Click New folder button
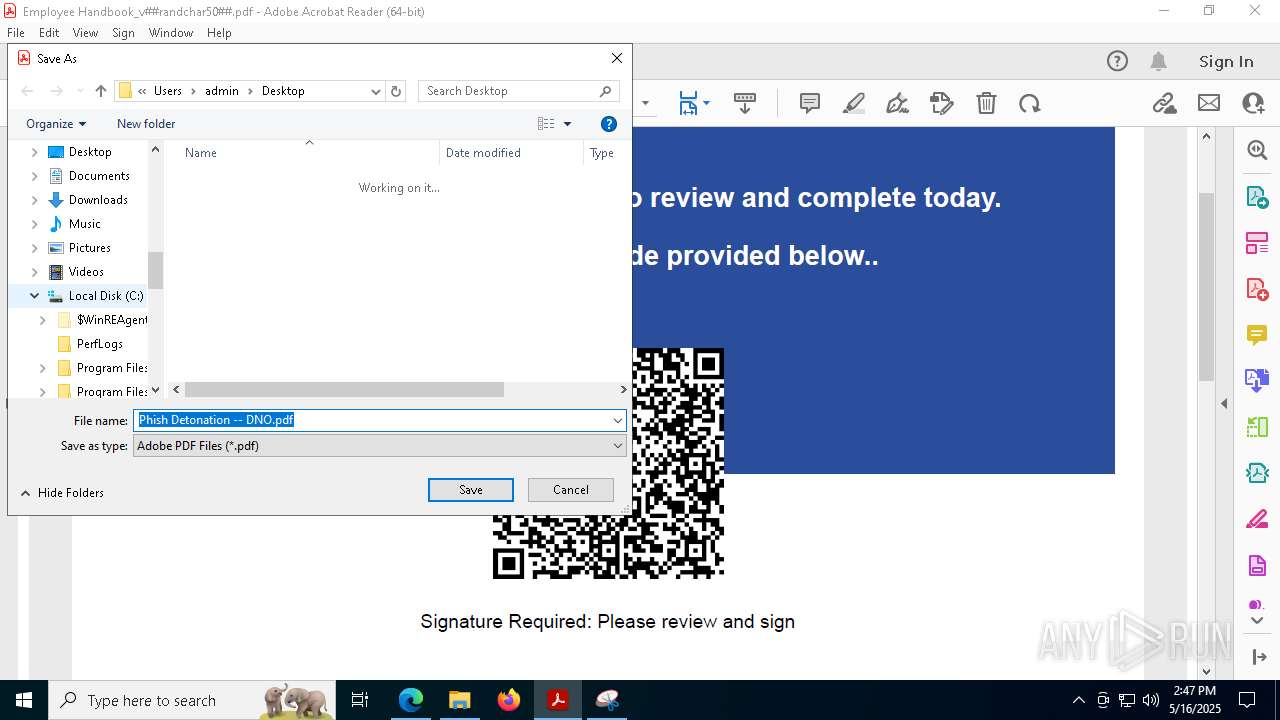Viewport: 1280px width, 720px height. (146, 124)
